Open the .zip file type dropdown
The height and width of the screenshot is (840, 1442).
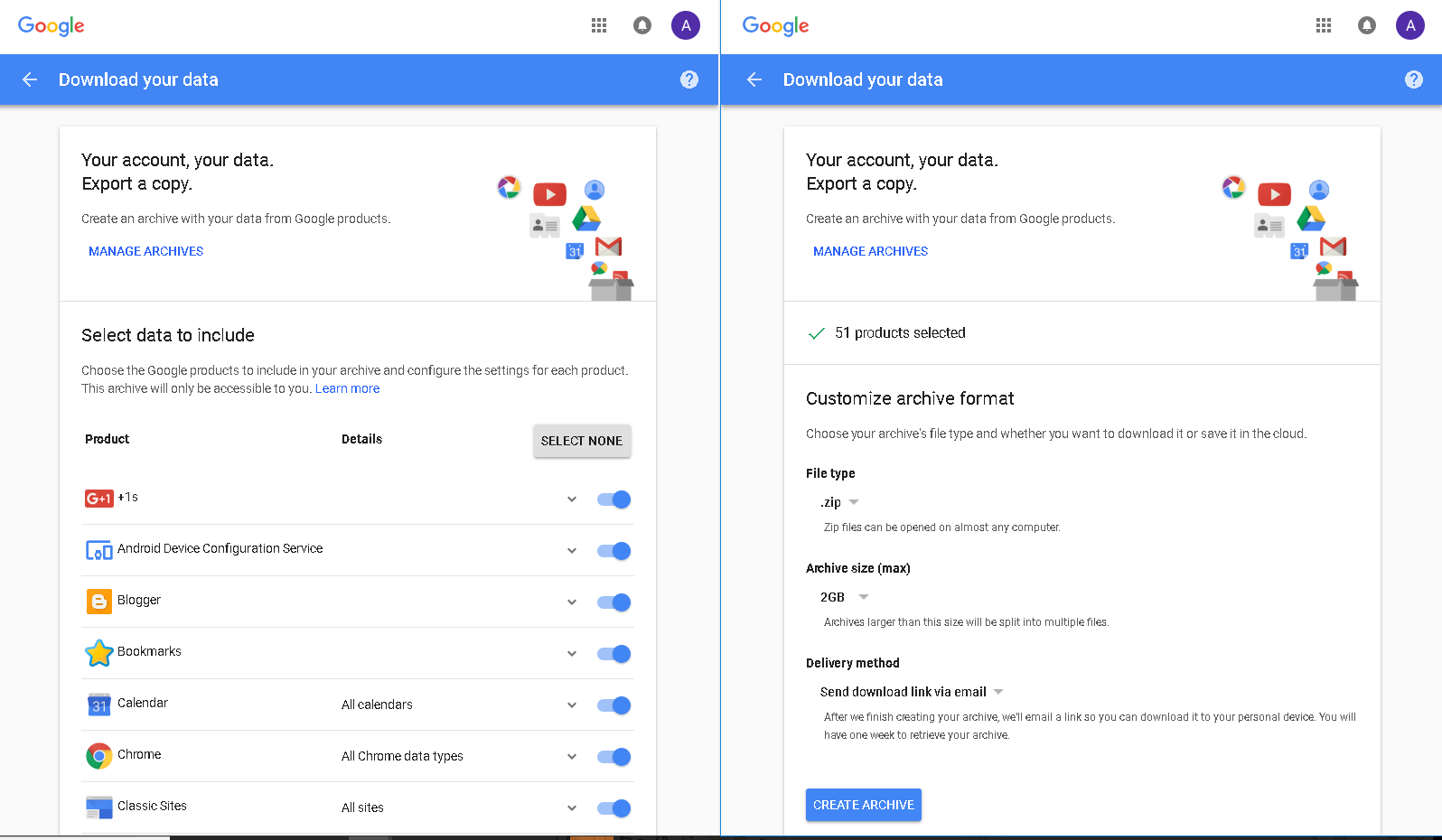(839, 502)
